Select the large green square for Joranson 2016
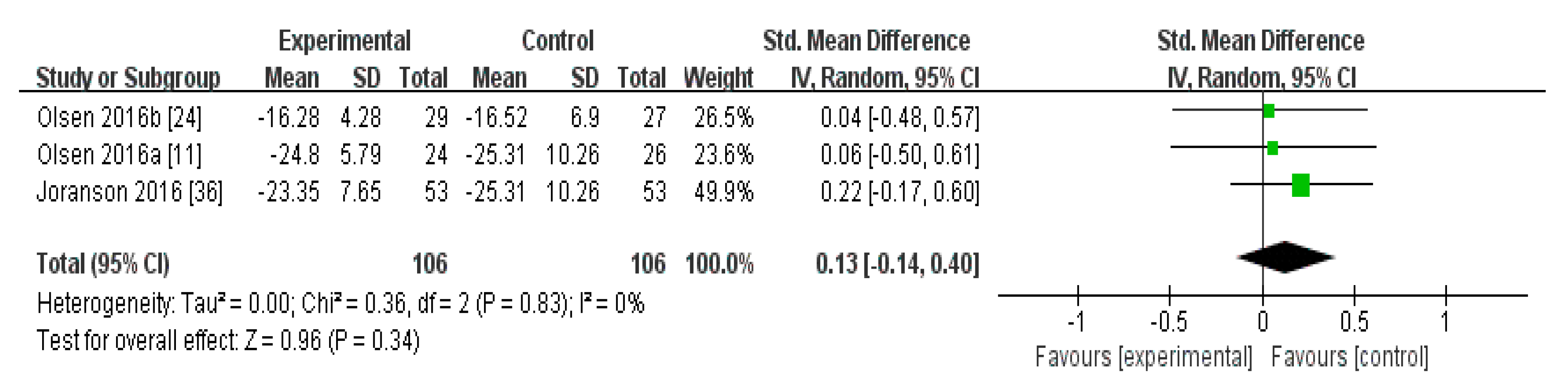Image resolution: width=1568 pixels, height=392 pixels. point(1300,185)
